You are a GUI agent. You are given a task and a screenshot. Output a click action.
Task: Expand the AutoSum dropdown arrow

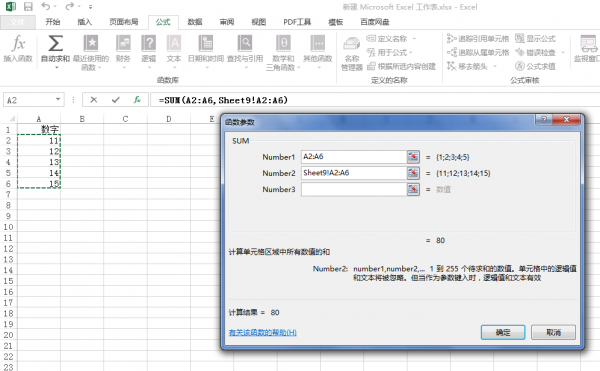click(x=57, y=68)
